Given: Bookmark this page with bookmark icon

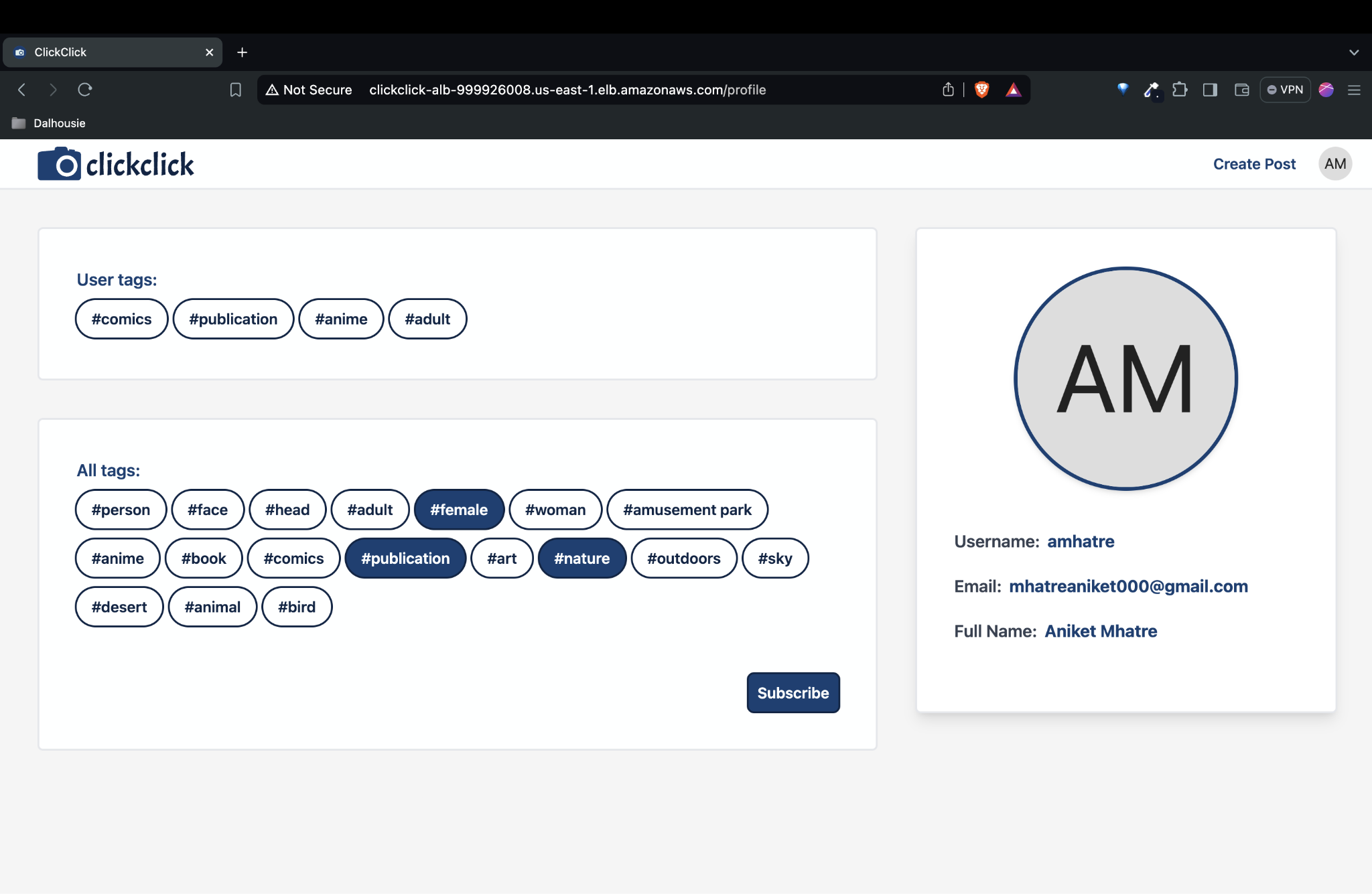Looking at the screenshot, I should click(x=236, y=90).
